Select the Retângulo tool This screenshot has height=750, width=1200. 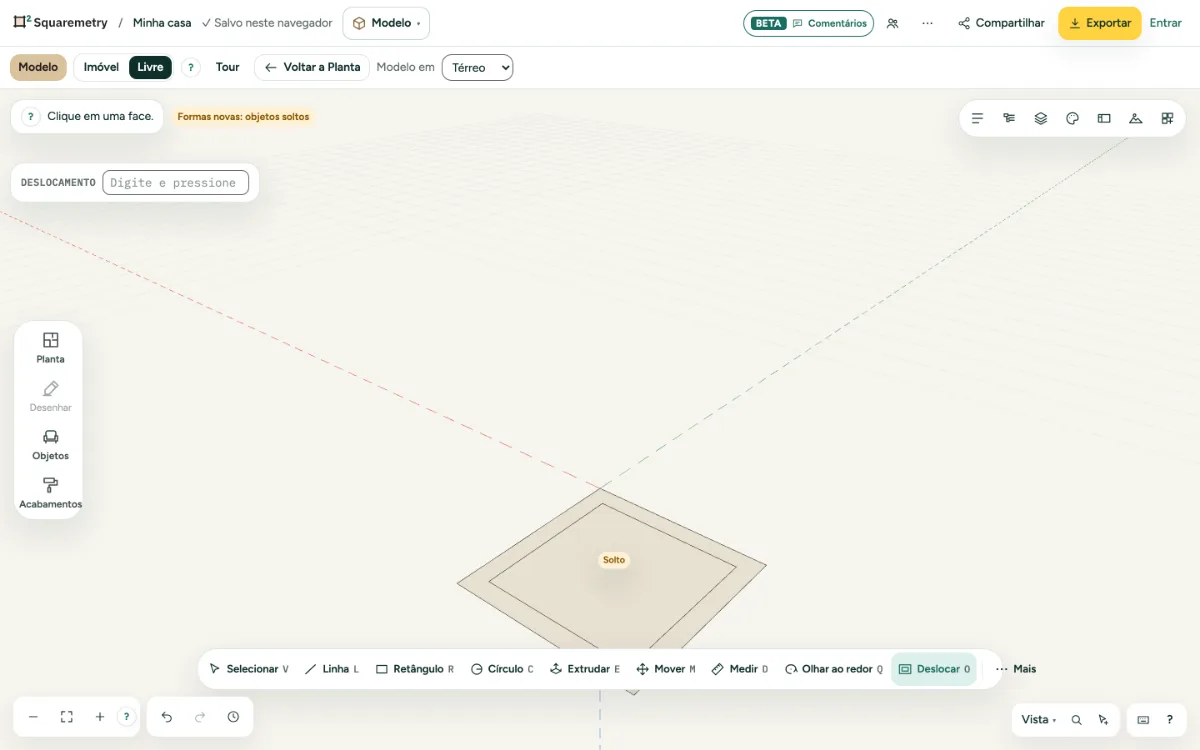415,669
